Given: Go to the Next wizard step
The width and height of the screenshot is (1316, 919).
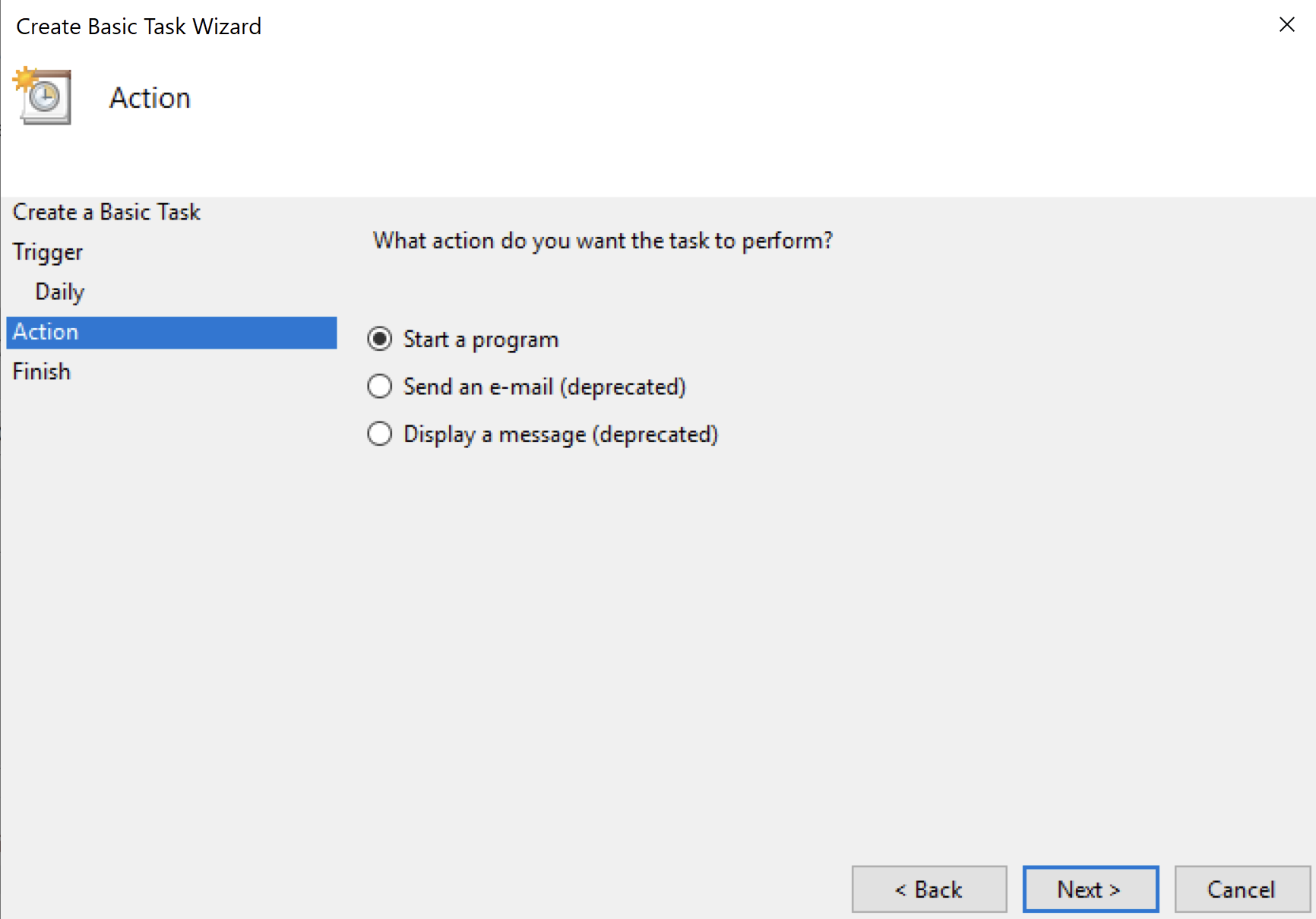Looking at the screenshot, I should coord(1090,889).
